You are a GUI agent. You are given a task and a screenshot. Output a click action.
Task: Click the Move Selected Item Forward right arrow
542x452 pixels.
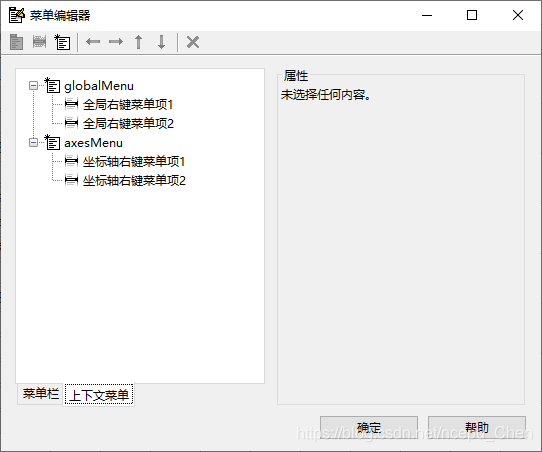116,42
